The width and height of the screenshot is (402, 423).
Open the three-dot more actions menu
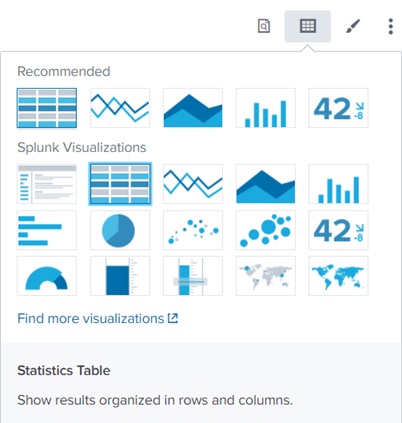(x=391, y=26)
